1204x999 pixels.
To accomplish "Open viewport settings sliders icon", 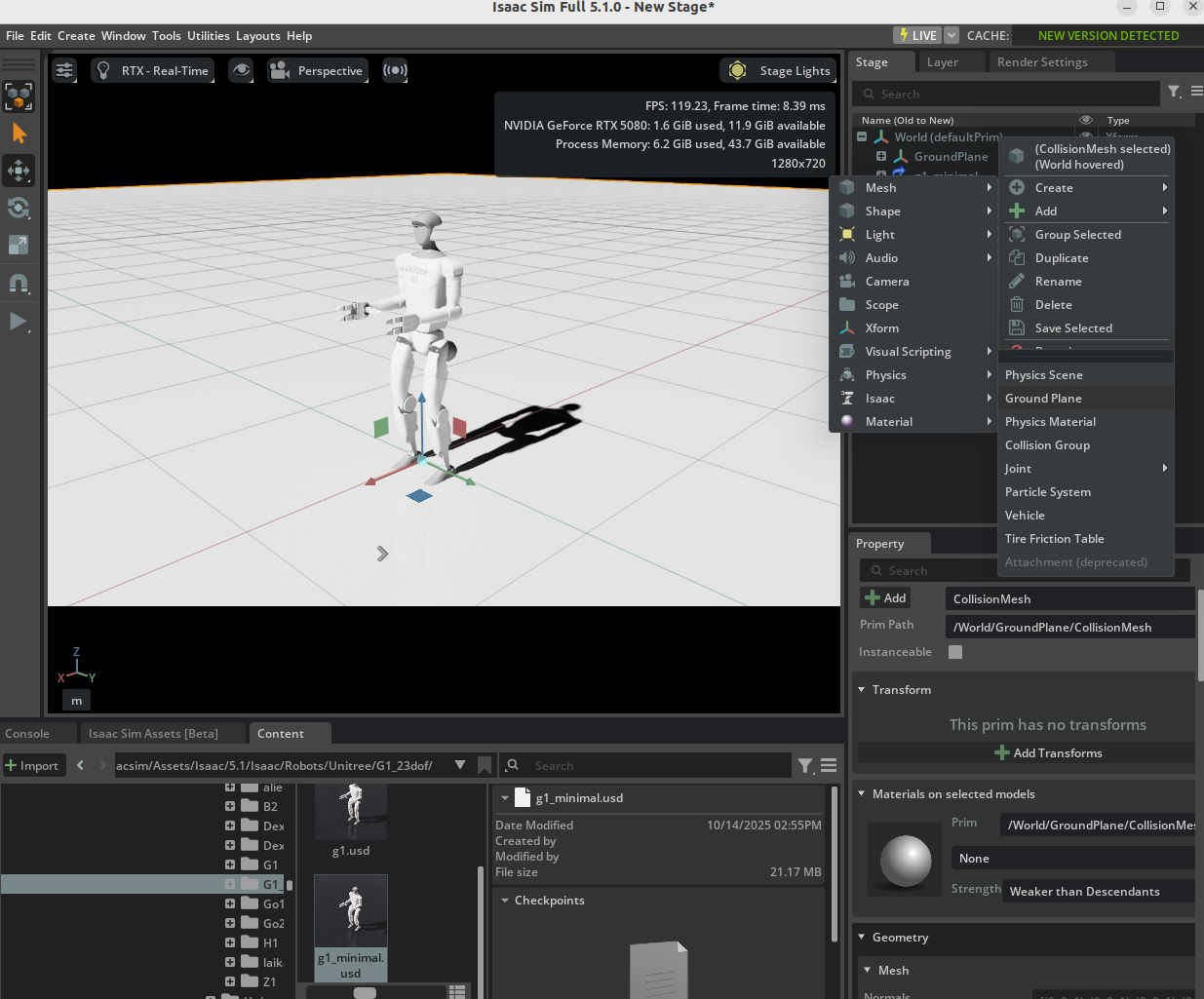I will 64,70.
